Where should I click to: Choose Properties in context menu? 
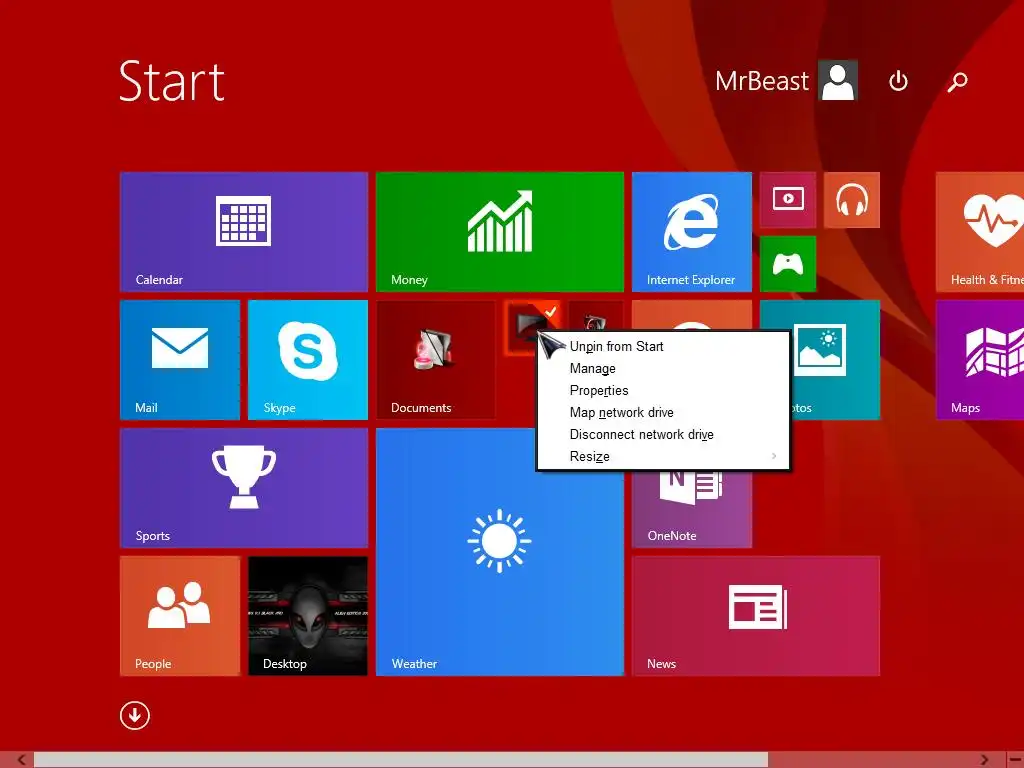(x=599, y=391)
